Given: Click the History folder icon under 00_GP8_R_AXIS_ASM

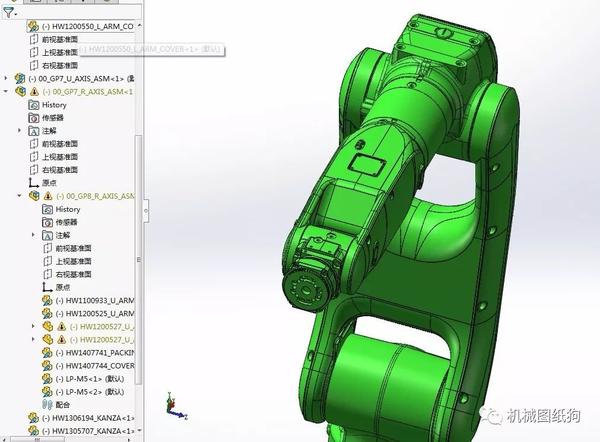Looking at the screenshot, I should [47, 209].
